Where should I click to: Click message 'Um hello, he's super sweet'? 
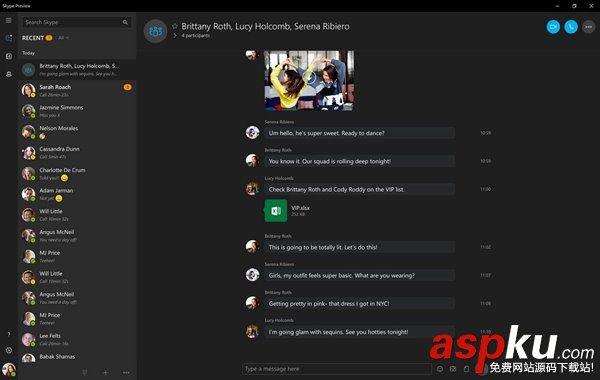(359, 133)
